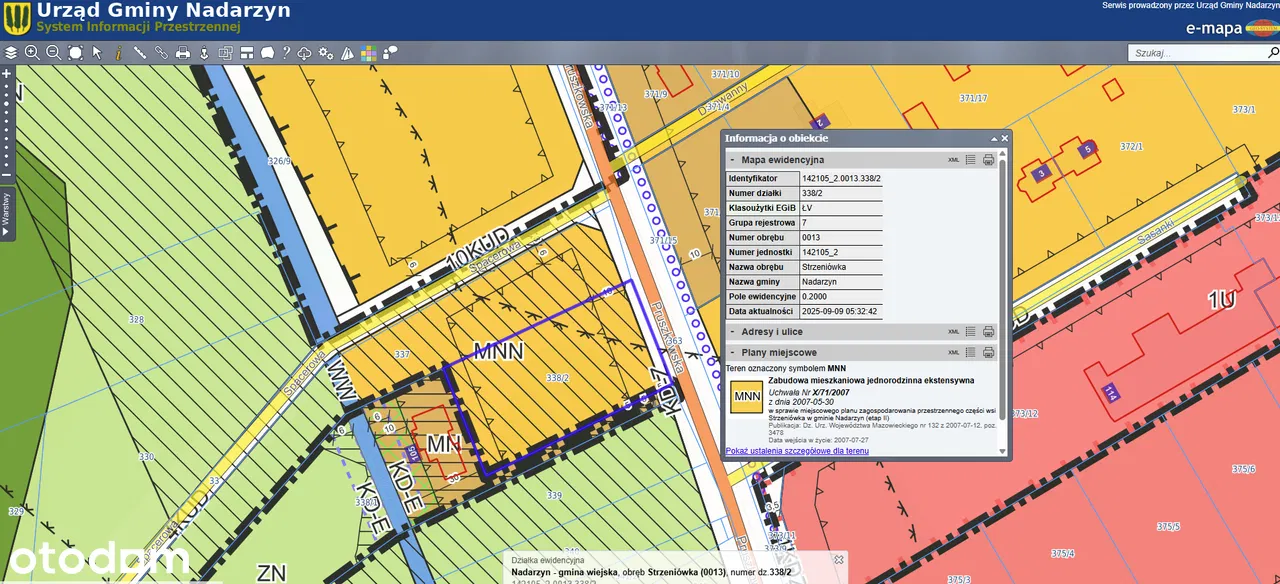1280x584 pixels.
Task: Collapse the Adresy i ulice section
Action: tap(732, 332)
